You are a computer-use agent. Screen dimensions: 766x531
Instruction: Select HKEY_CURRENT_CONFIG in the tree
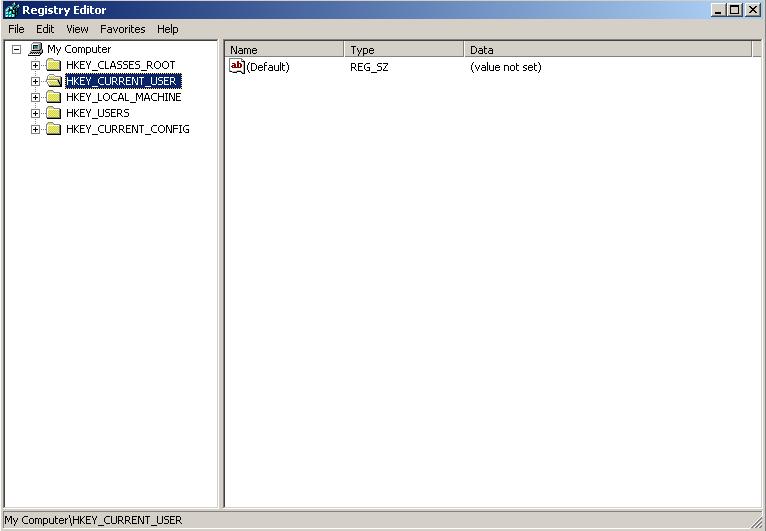click(x=128, y=129)
